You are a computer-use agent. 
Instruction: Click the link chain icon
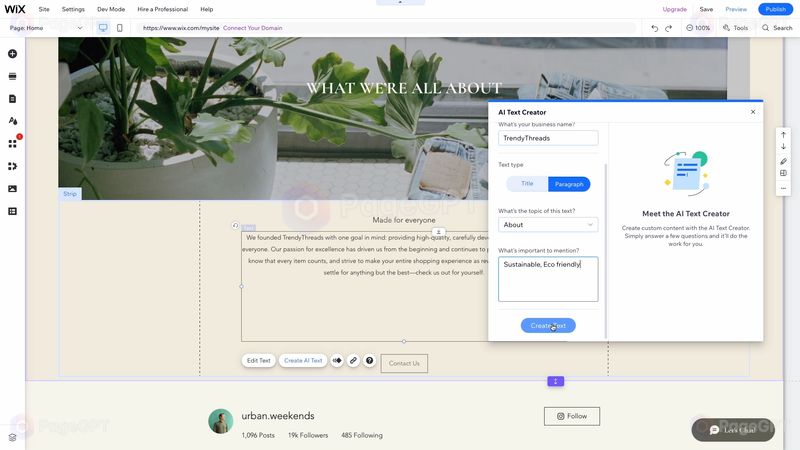(x=353, y=361)
